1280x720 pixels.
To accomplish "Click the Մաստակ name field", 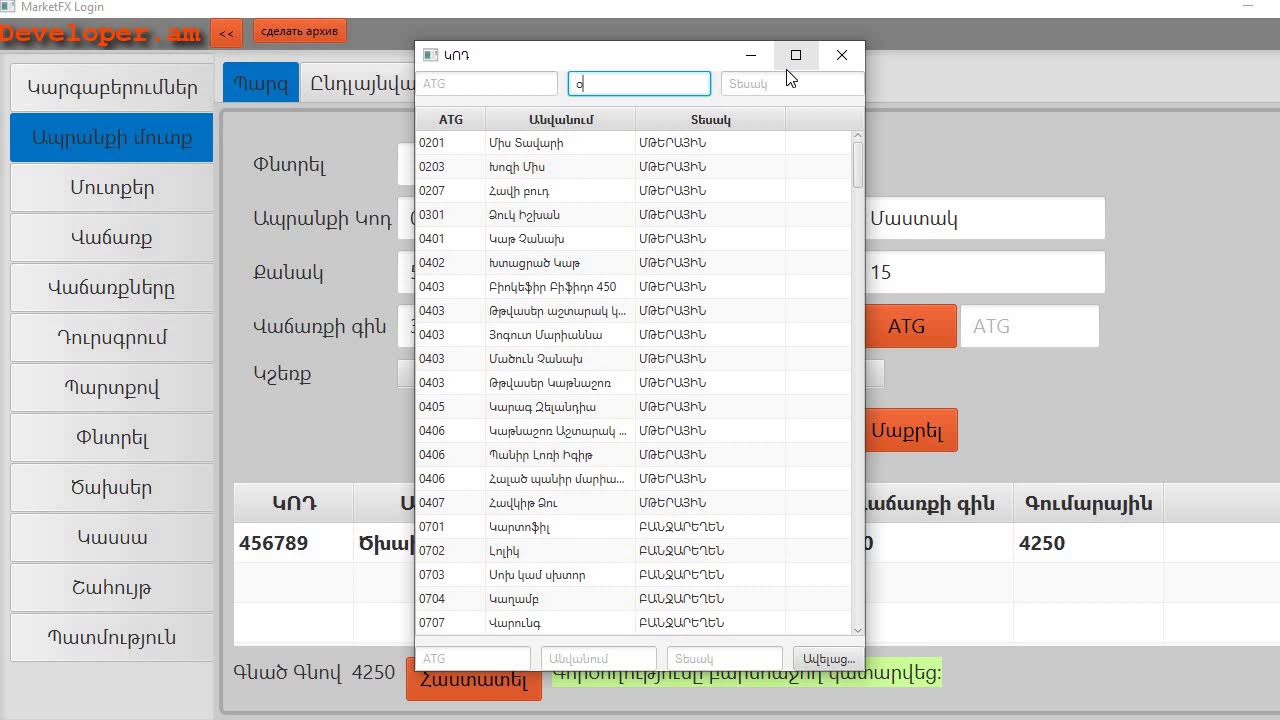I will pyautogui.click(x=984, y=218).
